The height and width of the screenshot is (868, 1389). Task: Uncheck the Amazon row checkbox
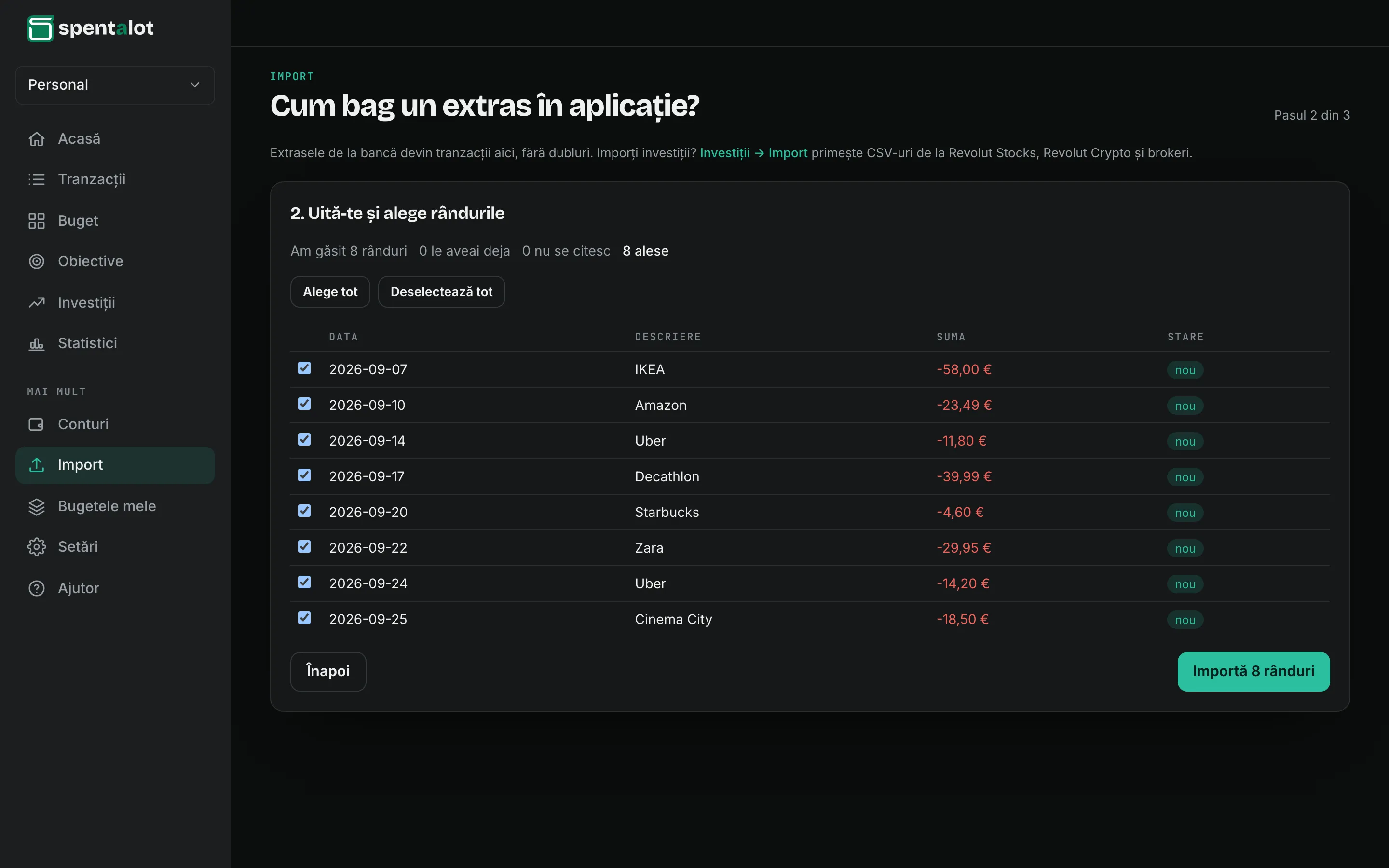(304, 404)
